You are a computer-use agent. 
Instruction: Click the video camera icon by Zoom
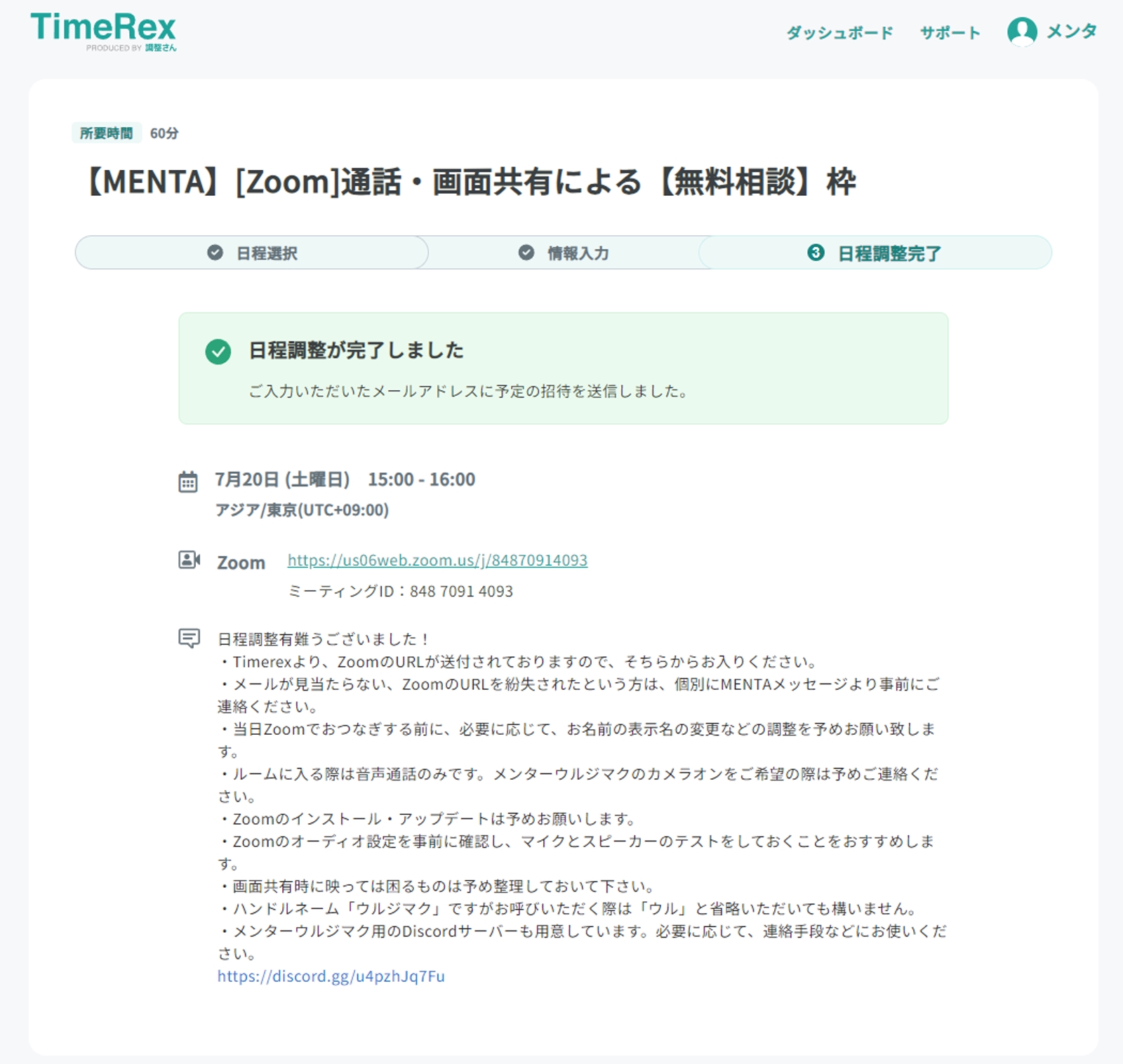(x=189, y=560)
